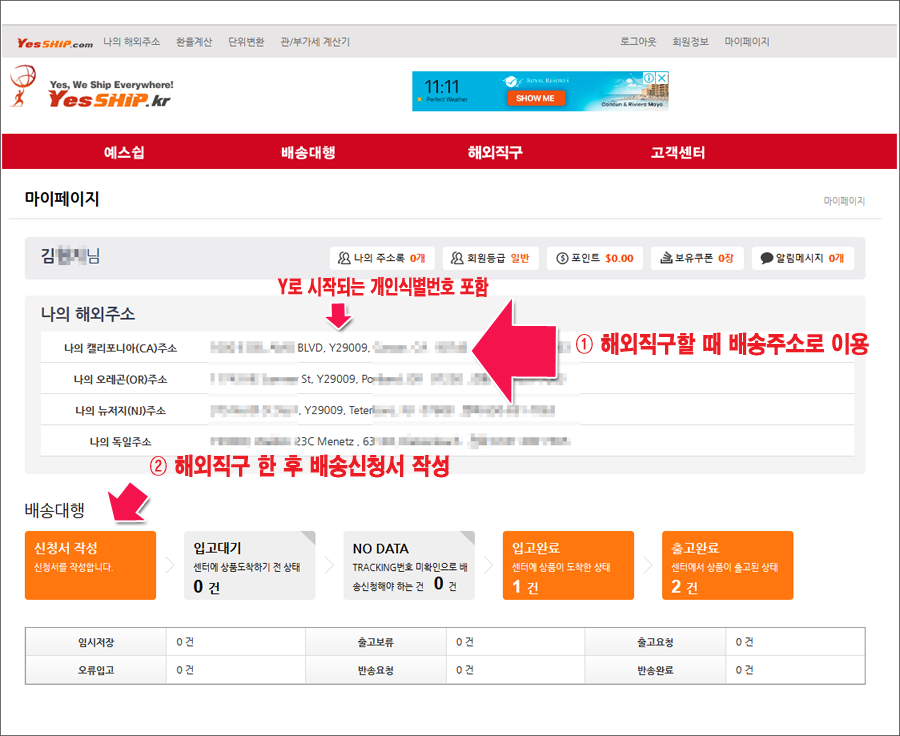
Task: Open 관/부가세 계산기 link
Action: 315,42
